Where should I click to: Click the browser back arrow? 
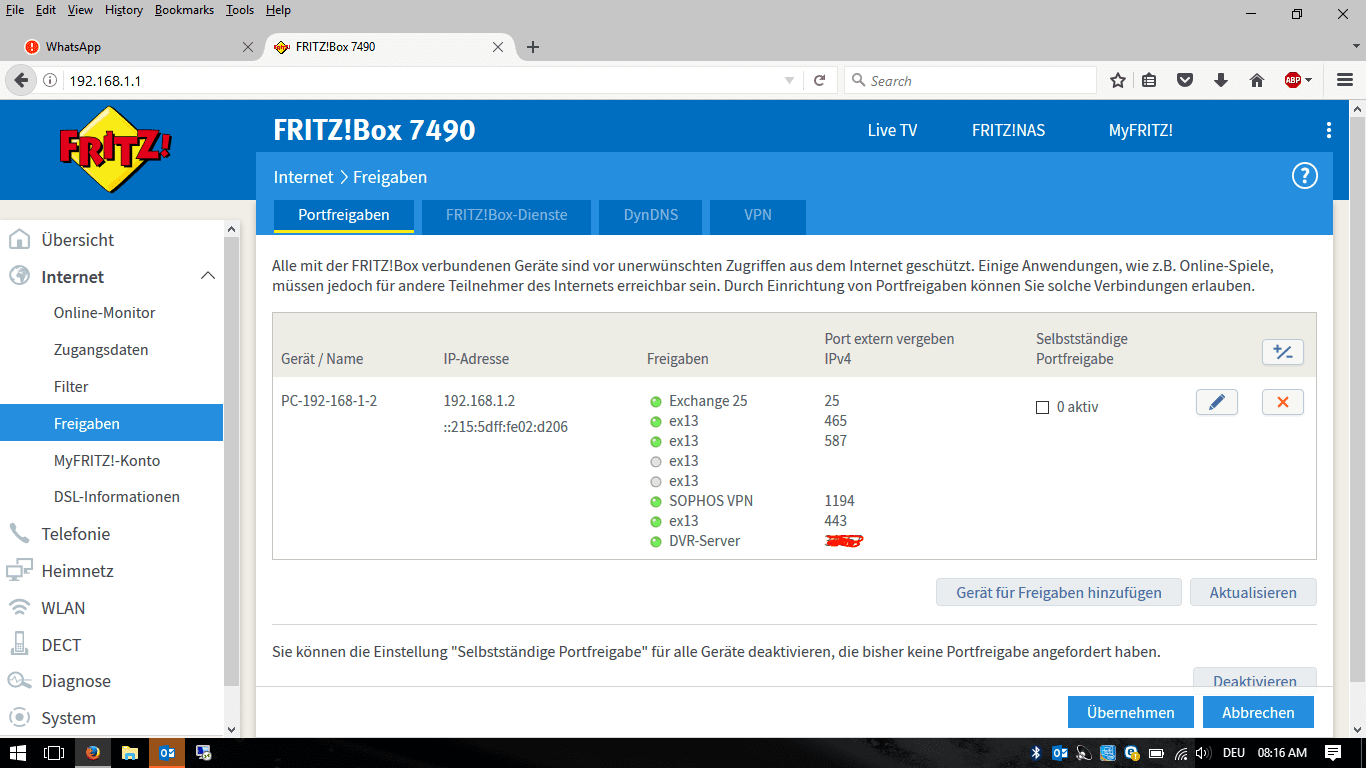(x=20, y=81)
